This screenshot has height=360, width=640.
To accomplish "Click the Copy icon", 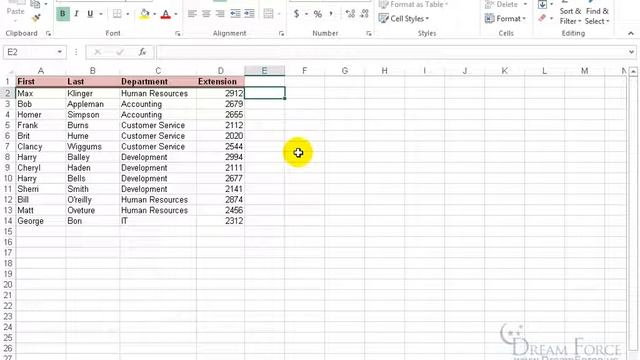I will (x=36, y=4).
